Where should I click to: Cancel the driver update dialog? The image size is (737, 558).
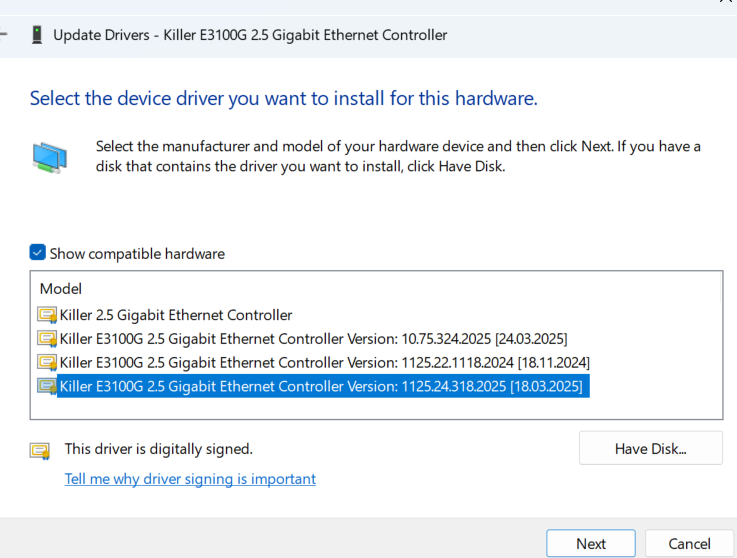pyautogui.click(x=689, y=544)
